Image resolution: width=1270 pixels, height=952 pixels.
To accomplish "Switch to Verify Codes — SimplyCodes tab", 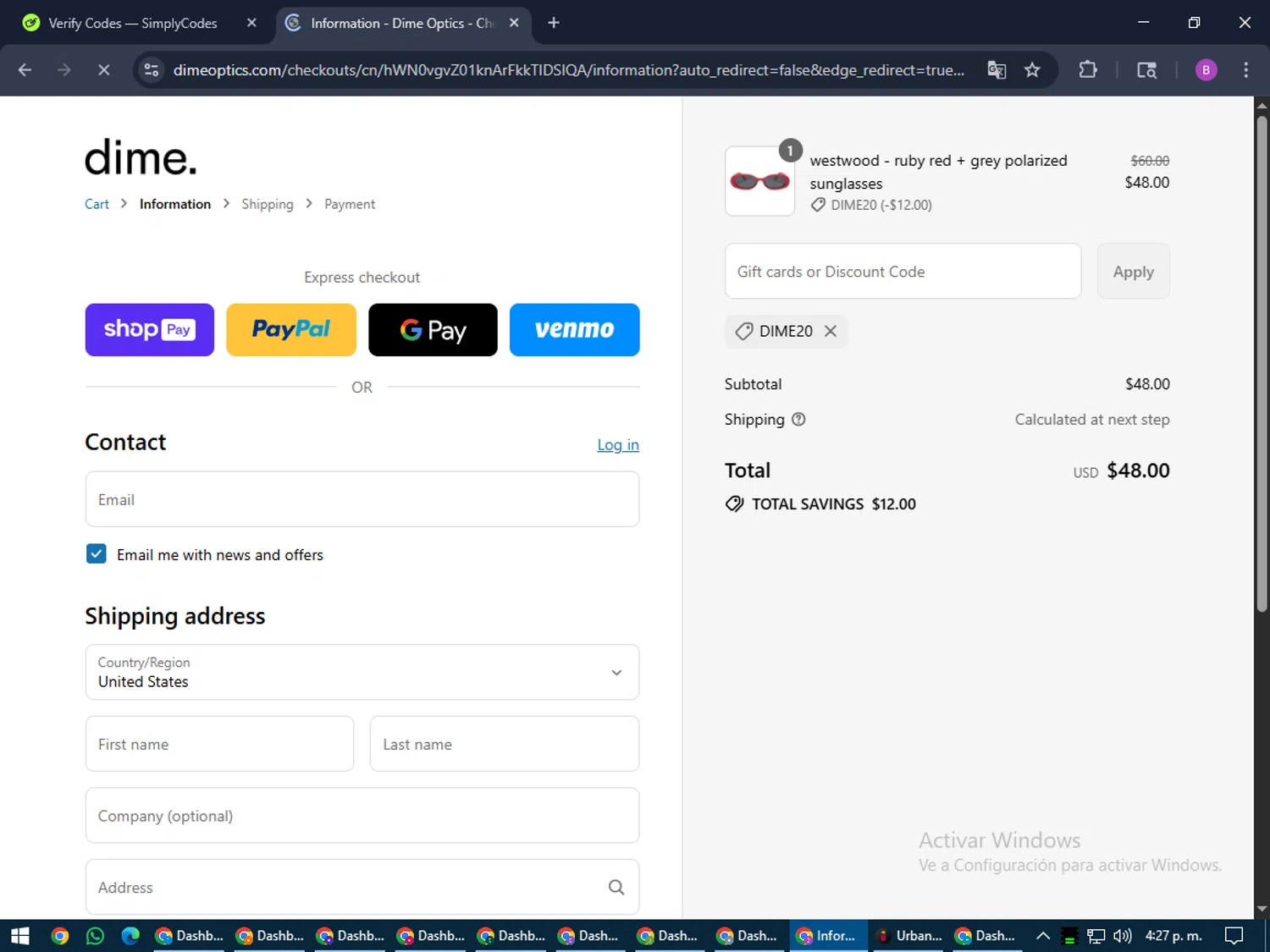I will (x=133, y=23).
